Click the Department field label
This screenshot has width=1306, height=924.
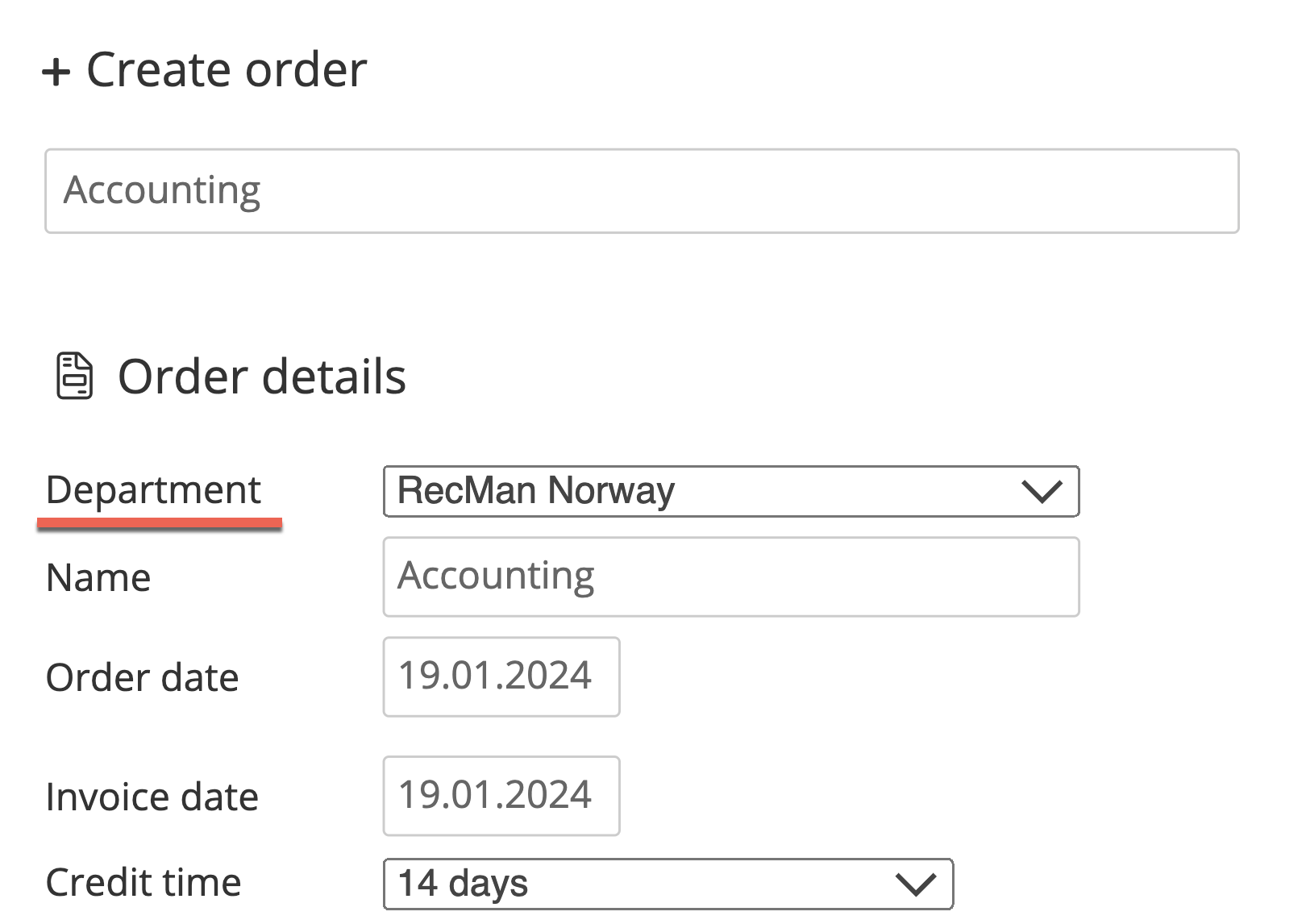(153, 490)
